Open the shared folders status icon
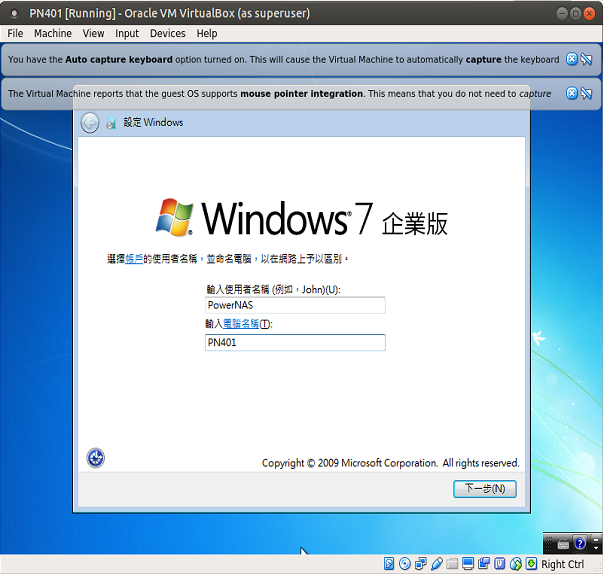Image resolution: width=603 pixels, height=574 pixels. (452, 564)
